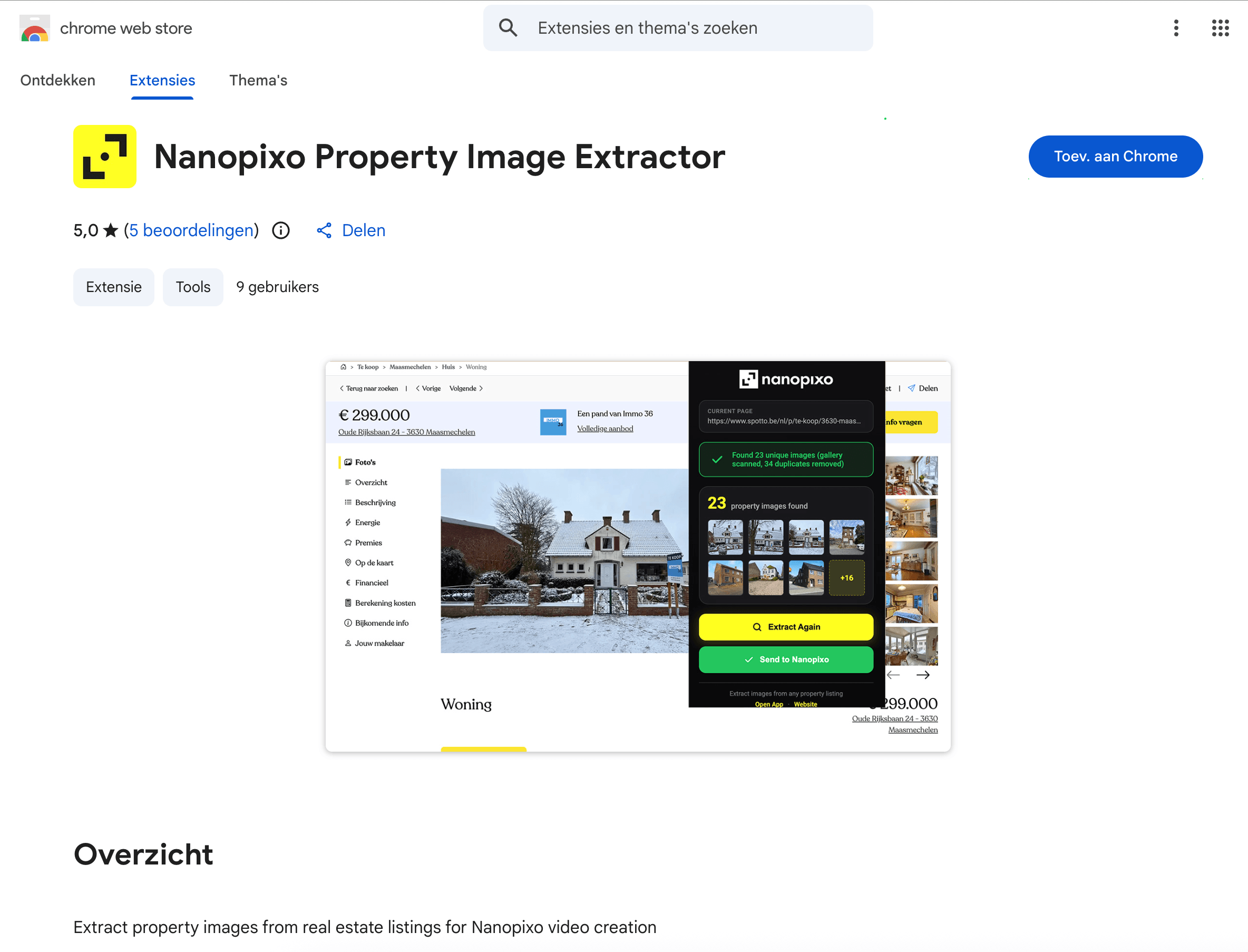Add extension via Toev. aan Chrome
The height and width of the screenshot is (952, 1248).
click(x=1115, y=157)
